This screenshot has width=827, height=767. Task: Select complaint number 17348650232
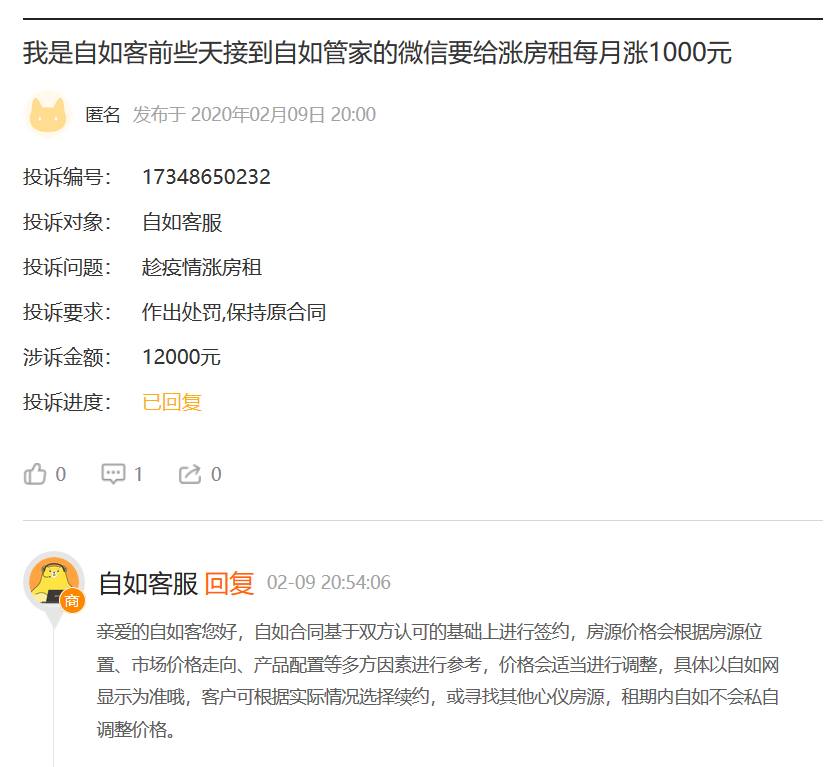206,177
